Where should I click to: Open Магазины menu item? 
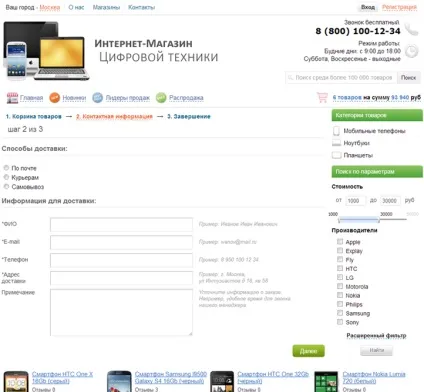(x=106, y=7)
